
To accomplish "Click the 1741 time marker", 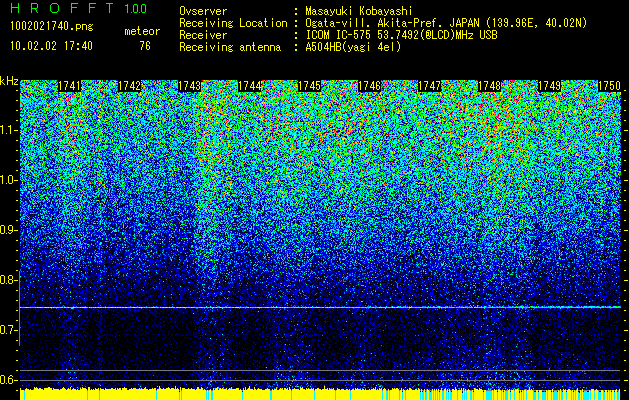I will pos(70,86).
